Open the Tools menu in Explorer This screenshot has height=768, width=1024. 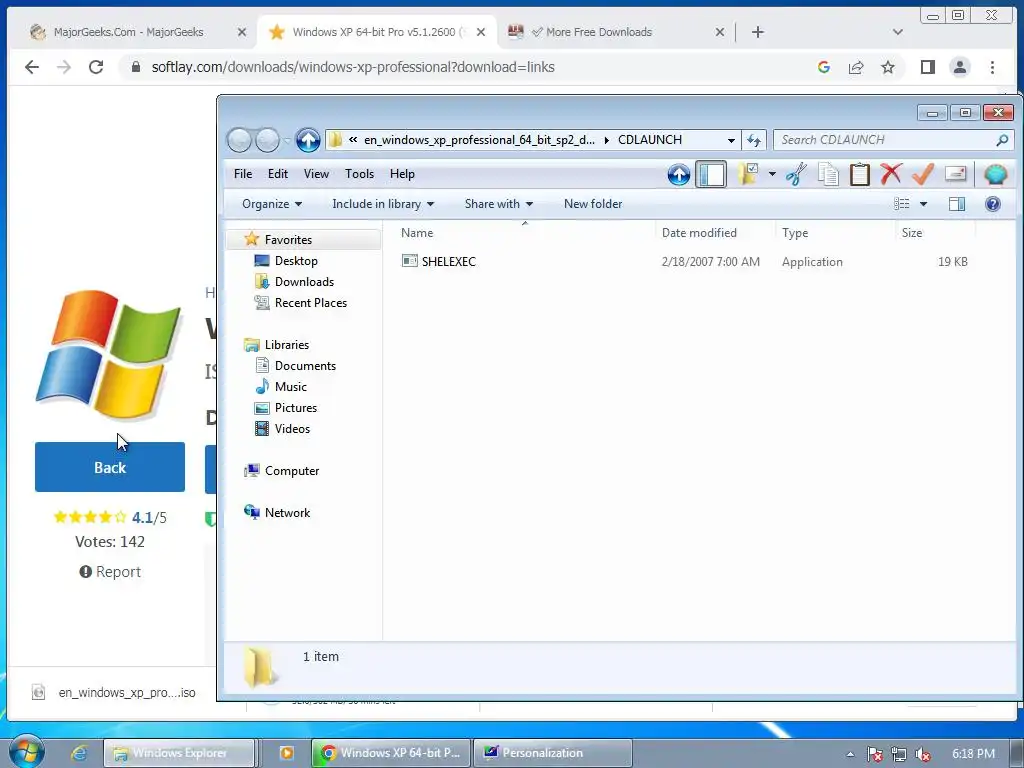tap(359, 174)
